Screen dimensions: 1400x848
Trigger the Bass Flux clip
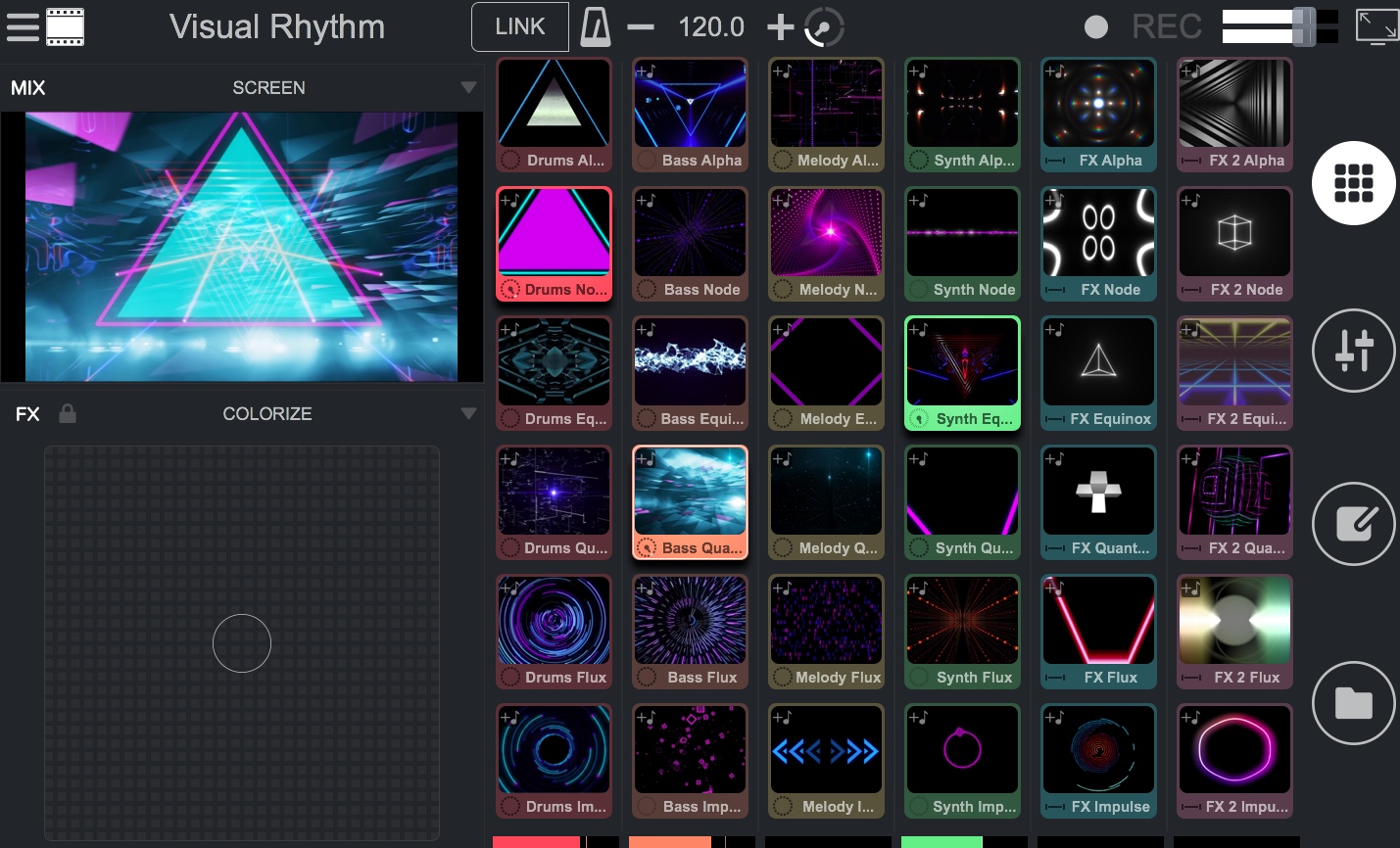tap(691, 632)
